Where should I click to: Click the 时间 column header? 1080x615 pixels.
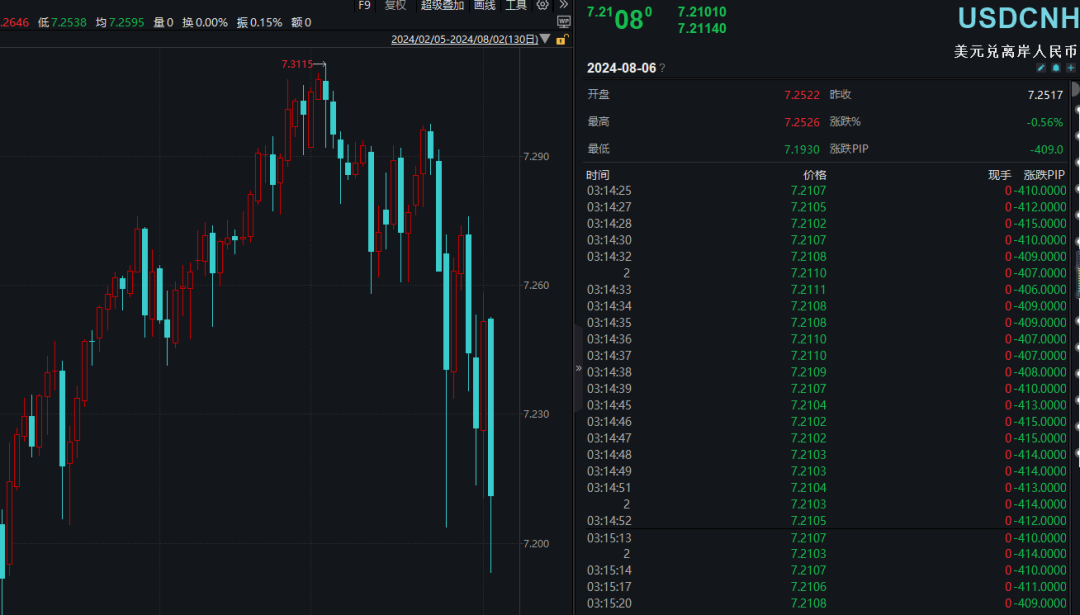tap(598, 175)
